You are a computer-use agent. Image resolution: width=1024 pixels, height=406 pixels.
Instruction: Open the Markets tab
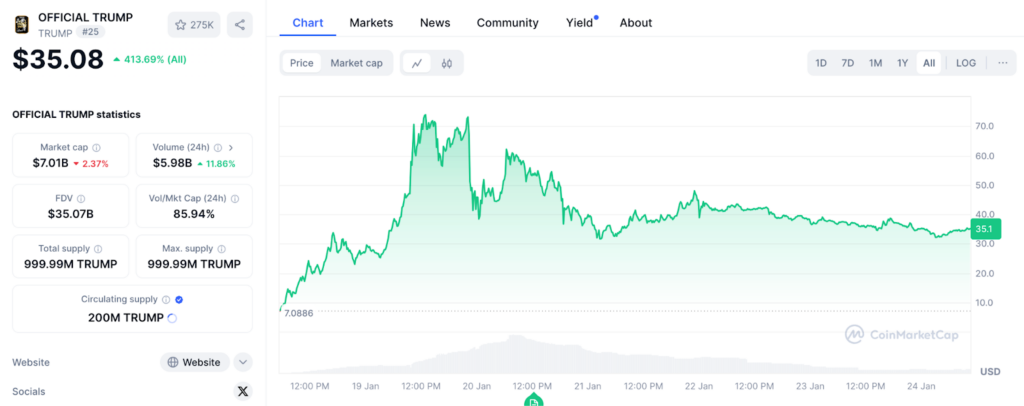371,22
